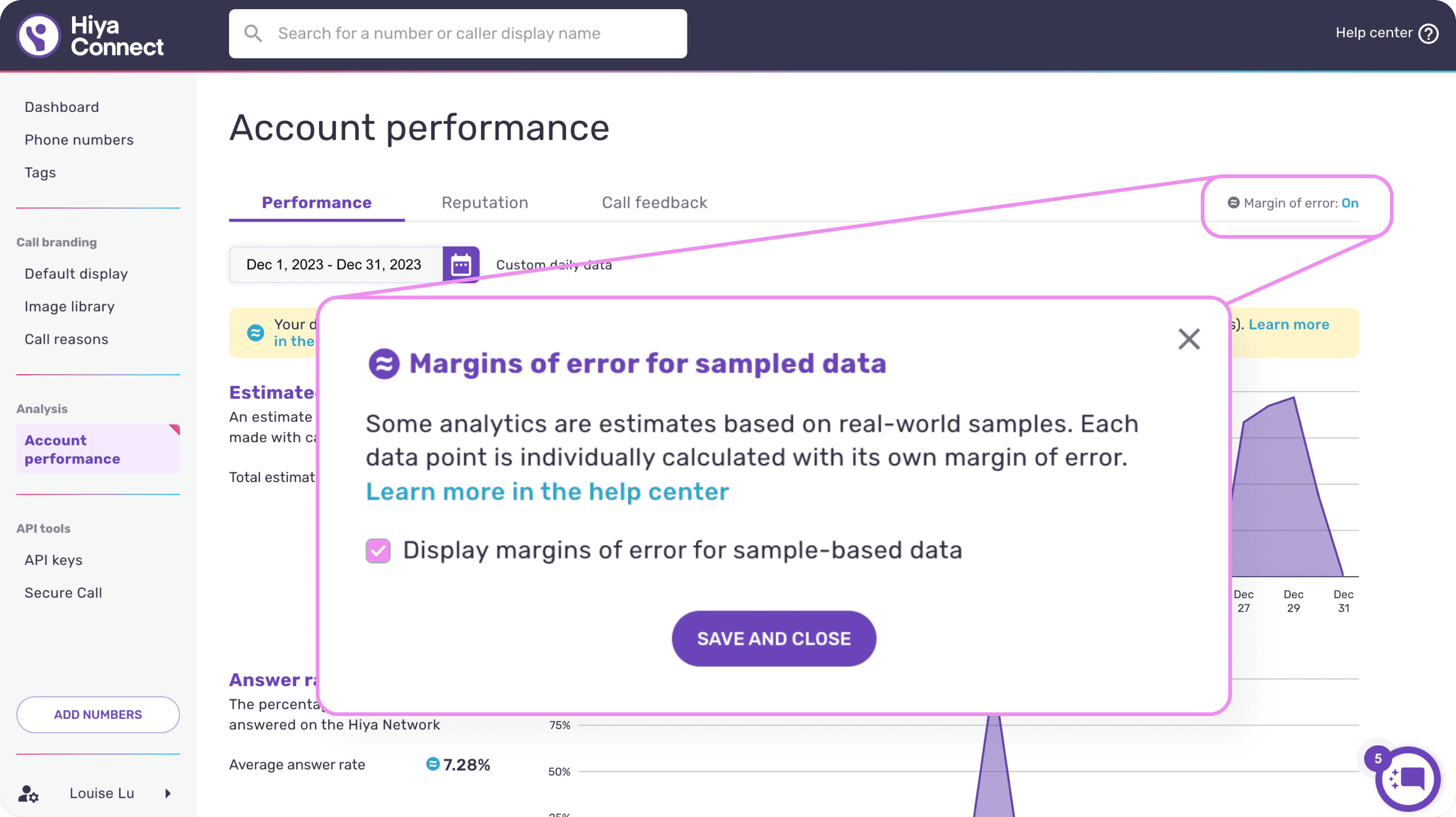
Task: Switch to the Reputation tab
Action: tap(484, 202)
